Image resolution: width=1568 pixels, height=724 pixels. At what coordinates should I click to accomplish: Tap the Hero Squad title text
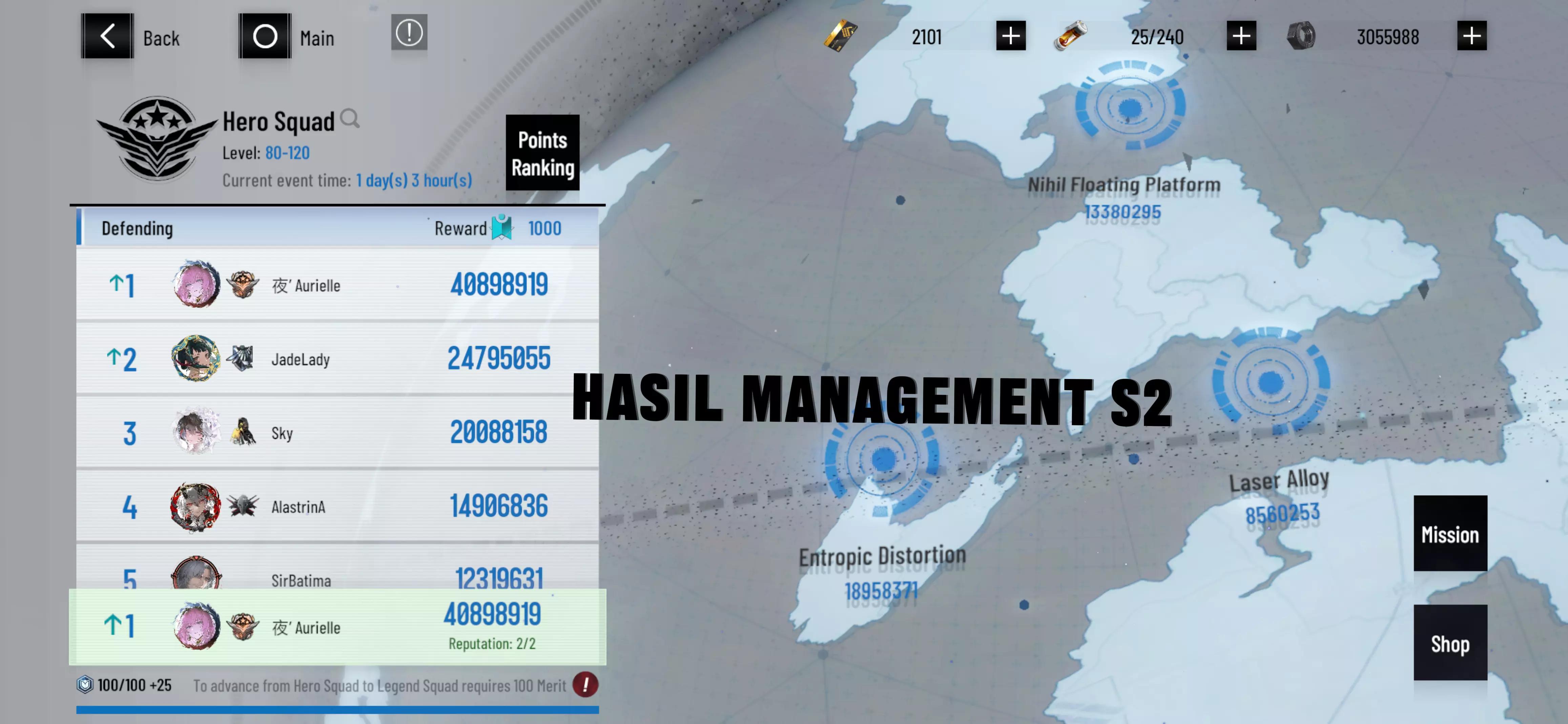[x=278, y=121]
